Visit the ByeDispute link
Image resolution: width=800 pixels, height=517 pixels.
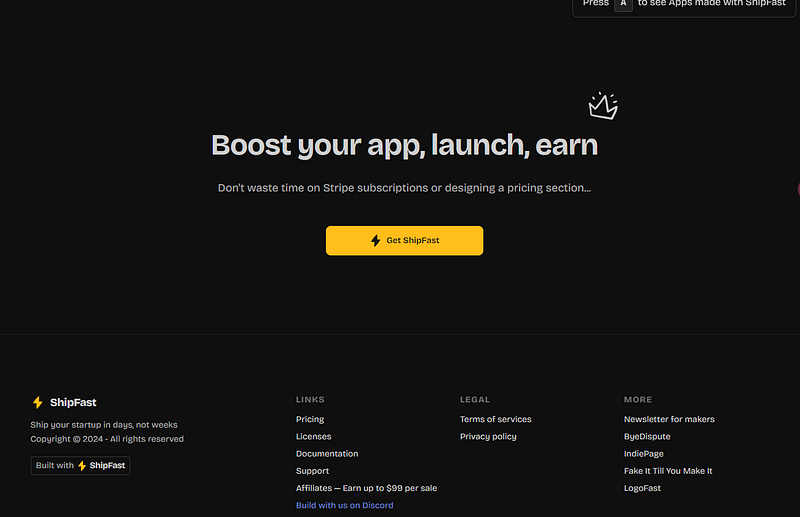647,436
